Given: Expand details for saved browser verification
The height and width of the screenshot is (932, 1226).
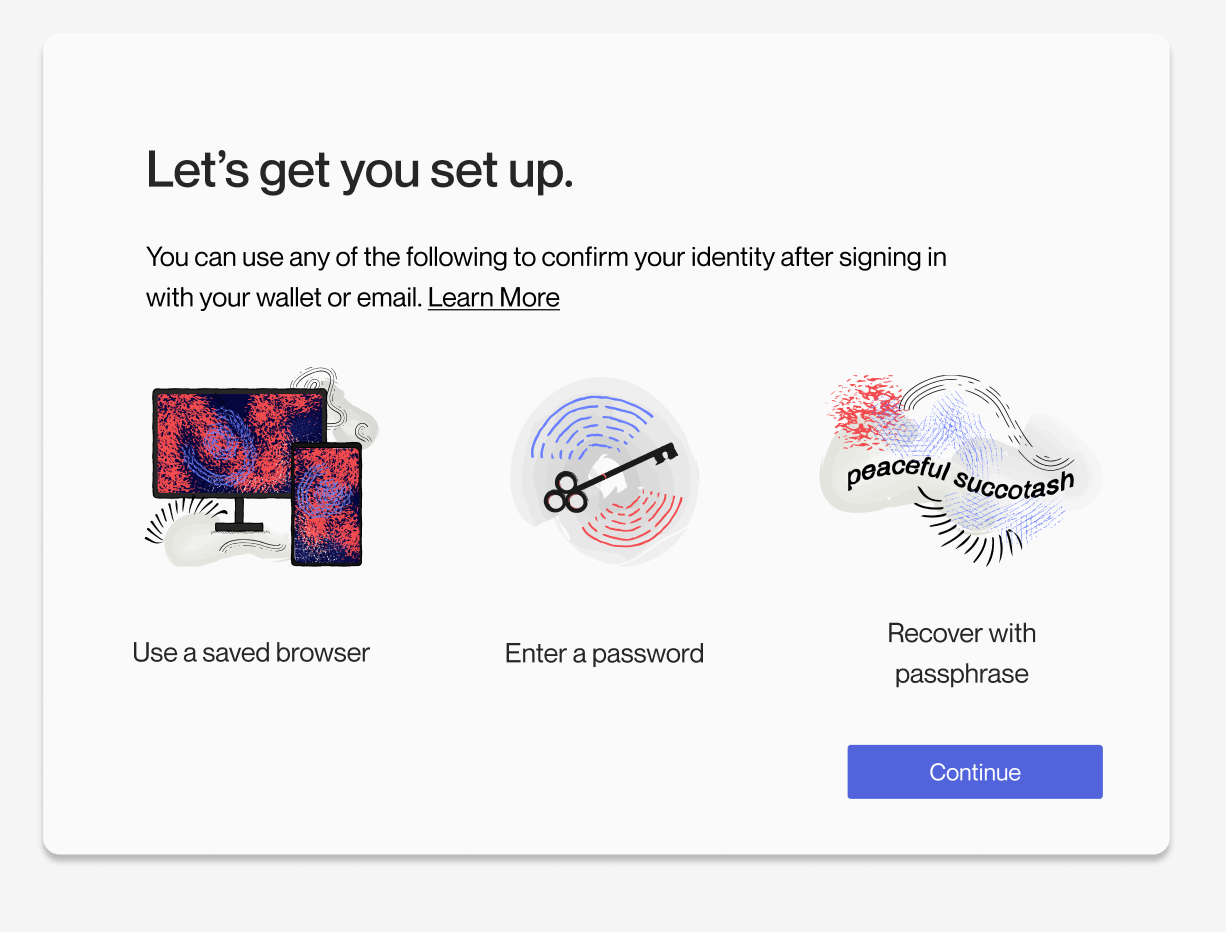Looking at the screenshot, I should pyautogui.click(x=251, y=652).
